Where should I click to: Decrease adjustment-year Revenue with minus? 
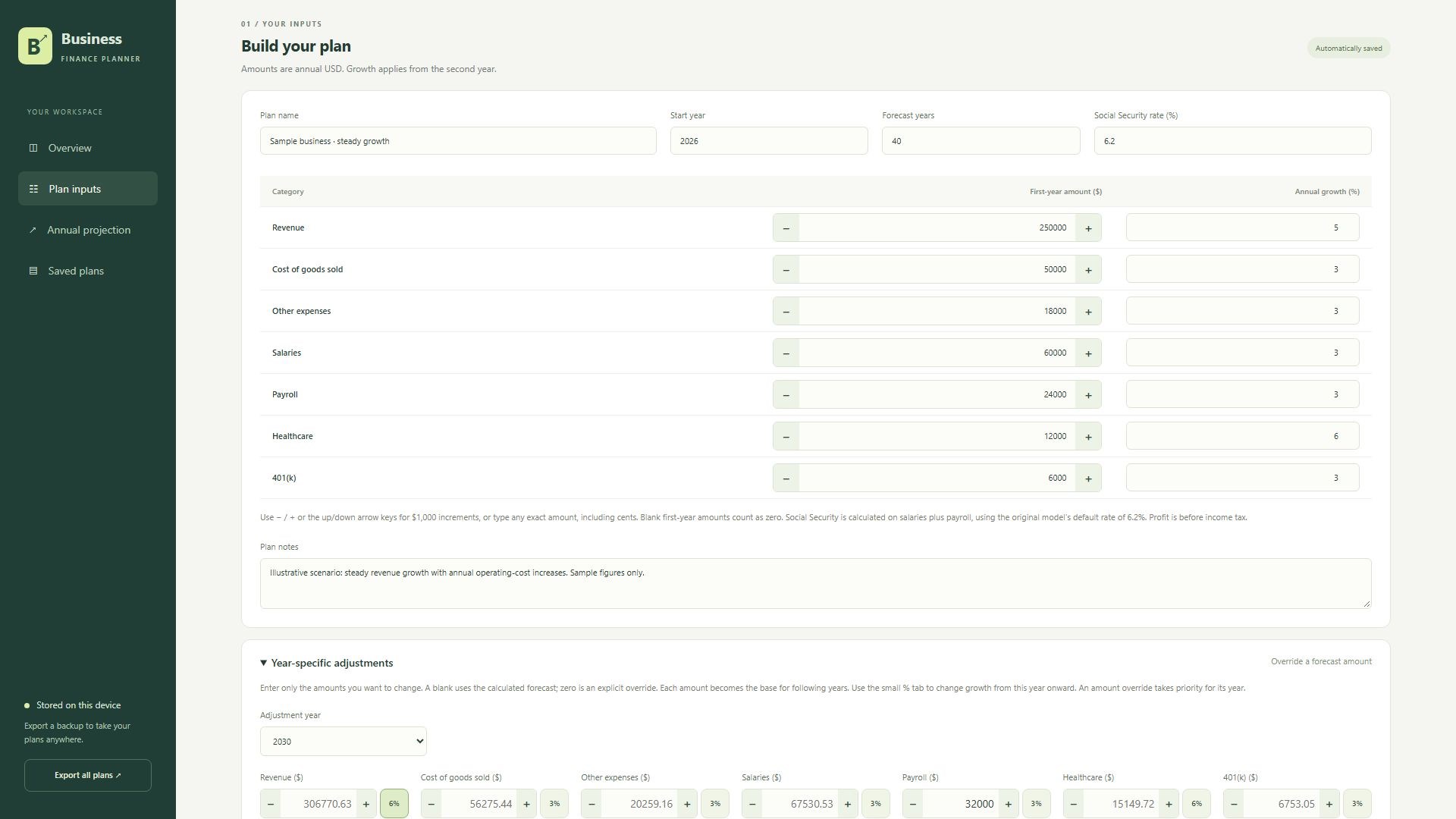click(271, 804)
